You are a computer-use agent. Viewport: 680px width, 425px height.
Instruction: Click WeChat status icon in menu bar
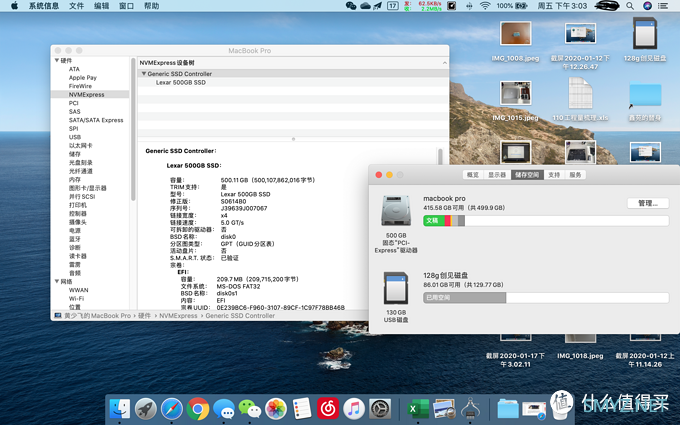pos(351,6)
